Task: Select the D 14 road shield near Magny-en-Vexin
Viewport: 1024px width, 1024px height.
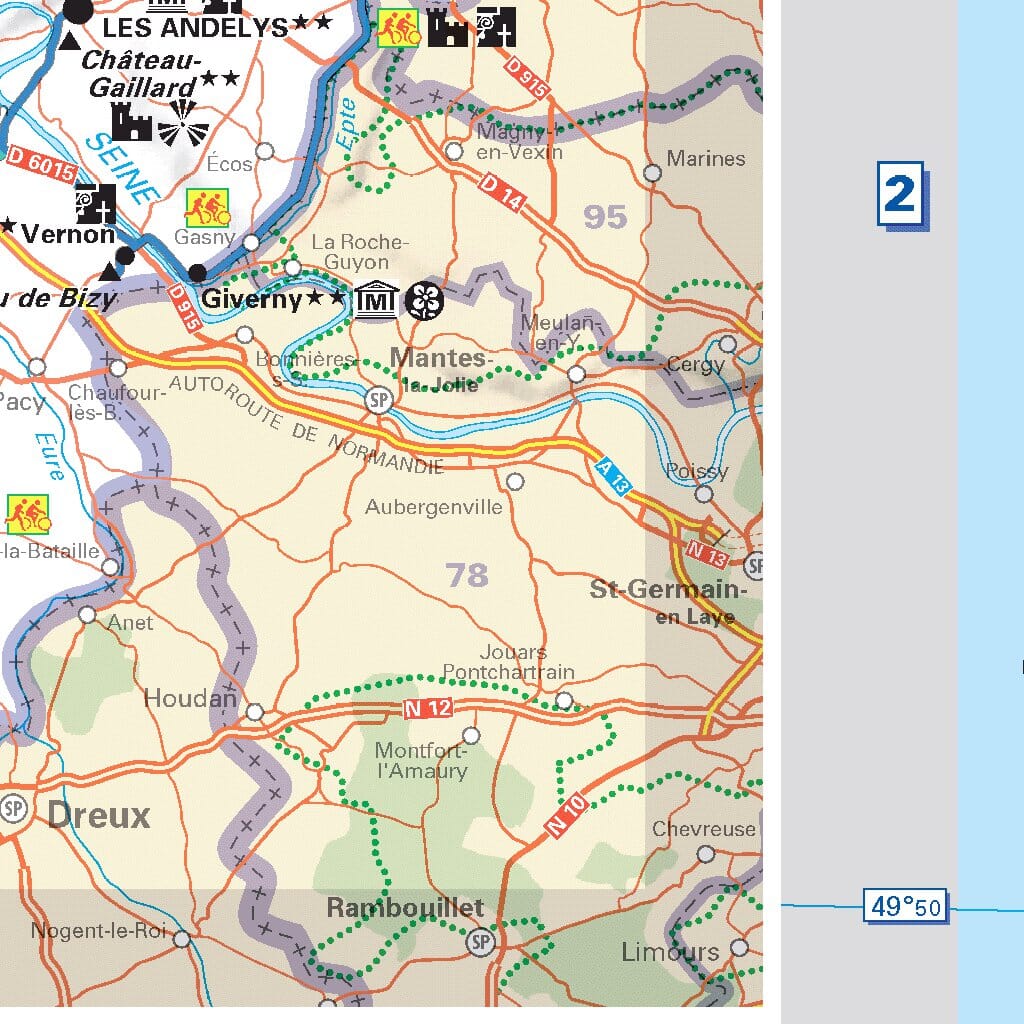Action: (502, 190)
